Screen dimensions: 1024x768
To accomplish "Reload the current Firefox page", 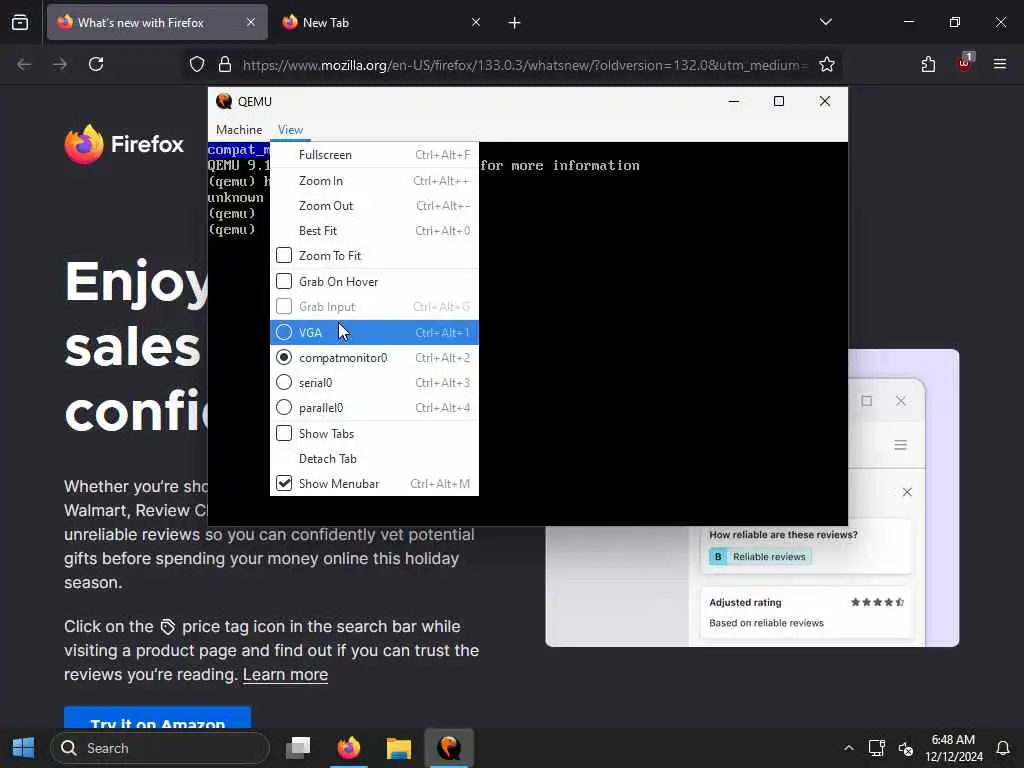I will [96, 64].
